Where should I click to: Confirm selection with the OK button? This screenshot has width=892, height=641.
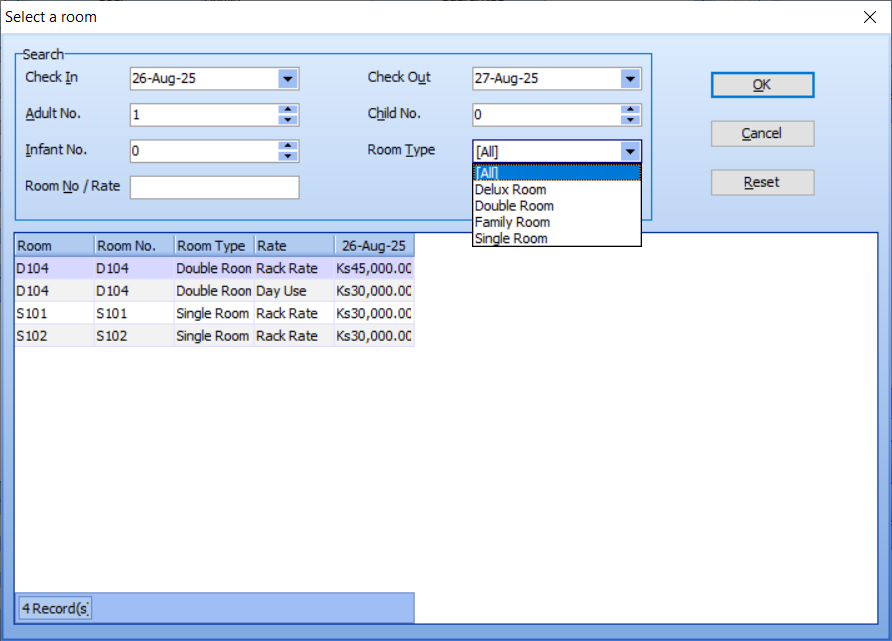point(762,84)
